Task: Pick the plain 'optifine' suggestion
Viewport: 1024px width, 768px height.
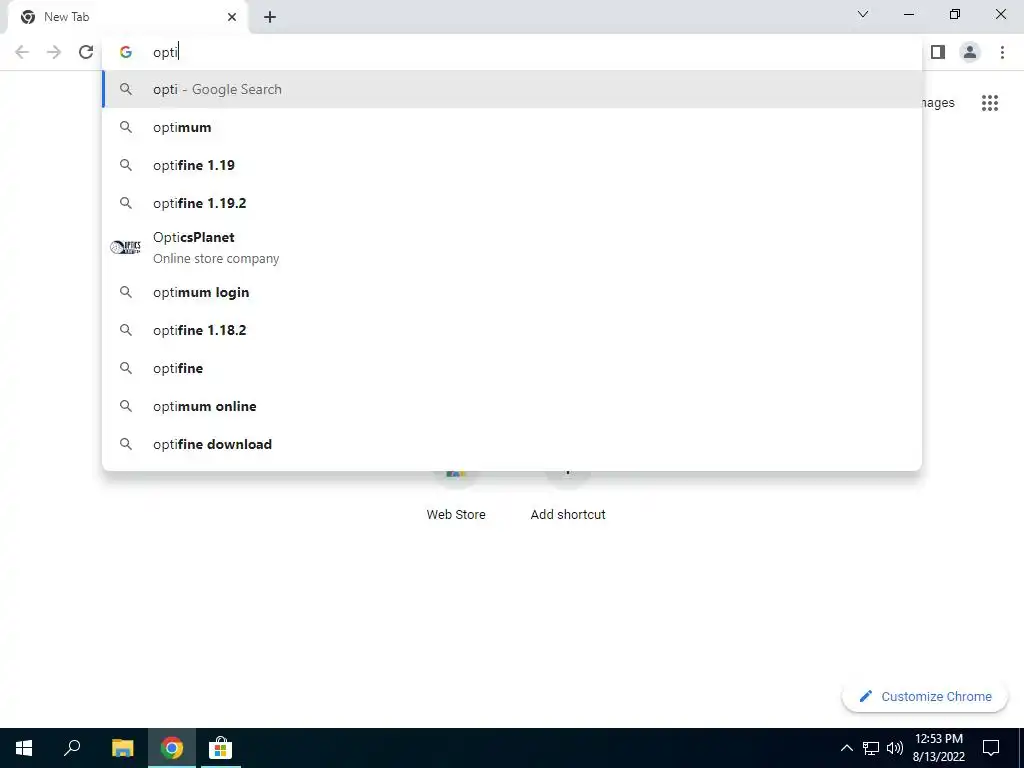Action: [512, 368]
